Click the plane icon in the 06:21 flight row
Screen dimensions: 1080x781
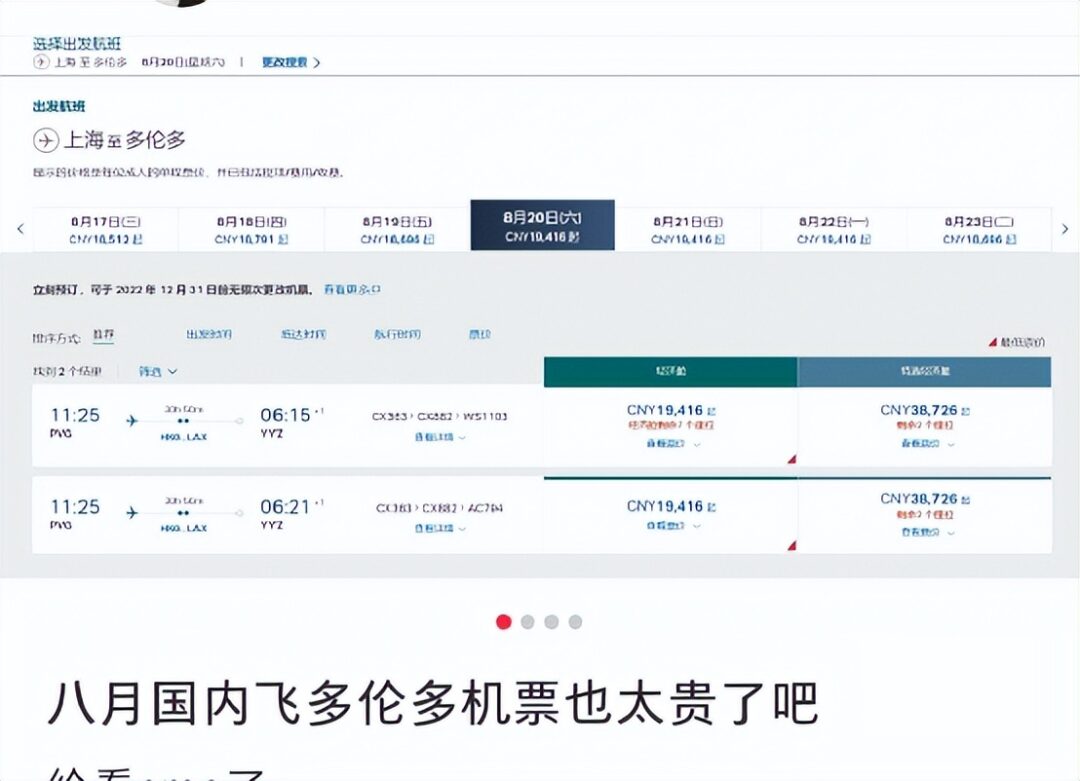132,512
